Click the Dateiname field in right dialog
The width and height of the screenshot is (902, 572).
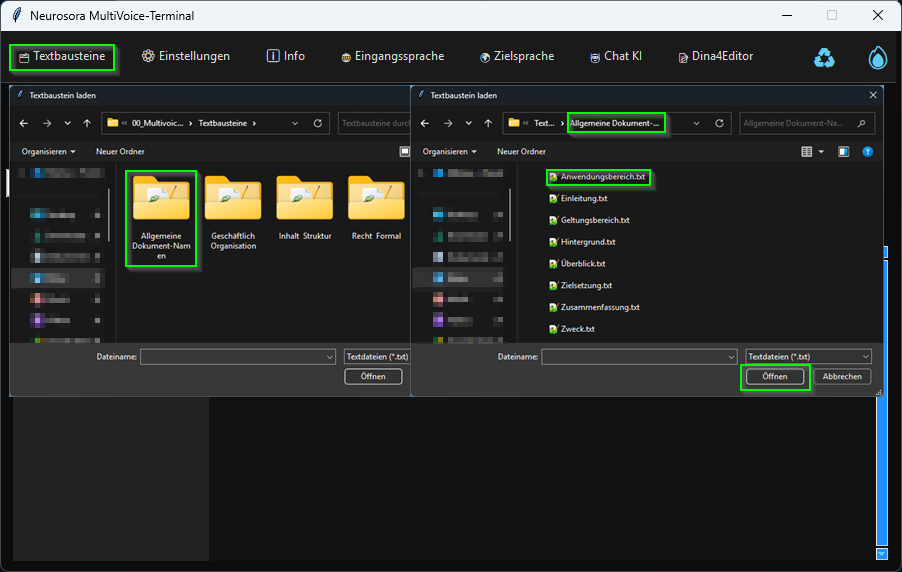coord(638,356)
